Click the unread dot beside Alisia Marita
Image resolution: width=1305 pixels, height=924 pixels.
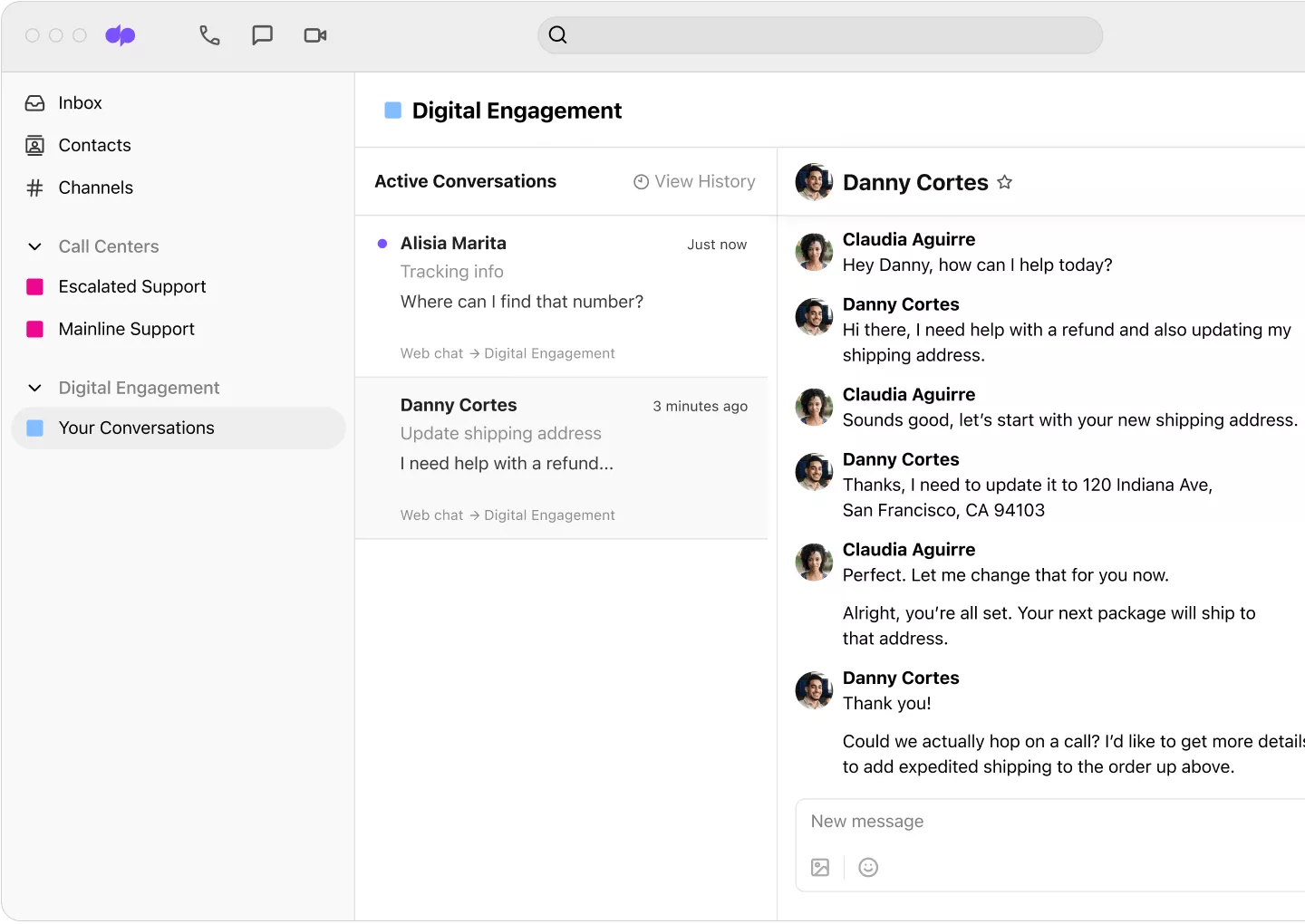(382, 243)
